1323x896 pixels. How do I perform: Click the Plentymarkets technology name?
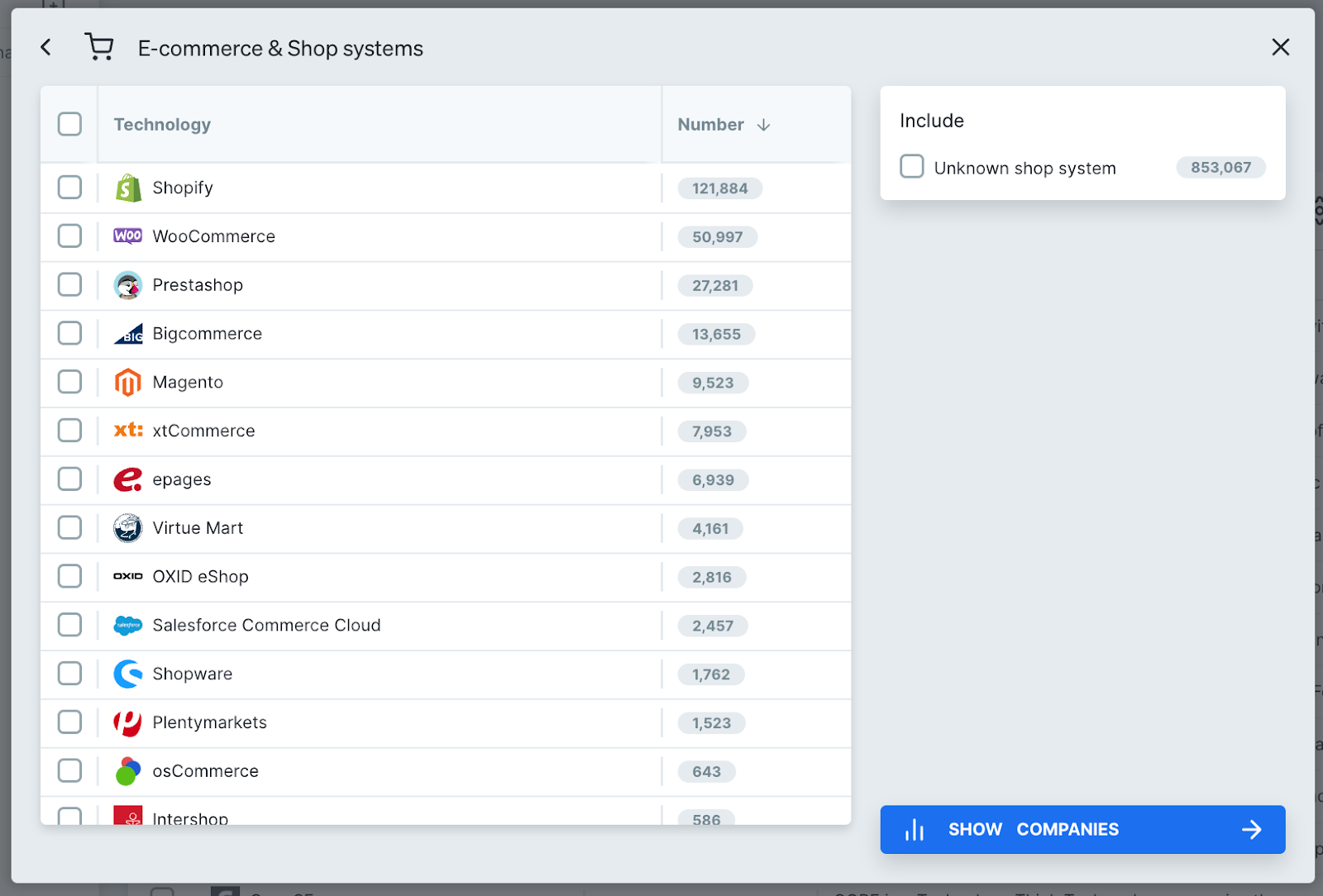(210, 723)
